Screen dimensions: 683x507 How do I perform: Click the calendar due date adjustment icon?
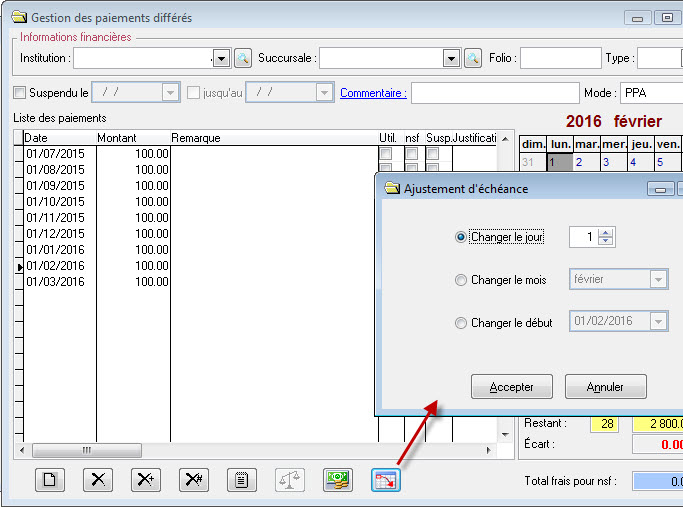coord(385,479)
